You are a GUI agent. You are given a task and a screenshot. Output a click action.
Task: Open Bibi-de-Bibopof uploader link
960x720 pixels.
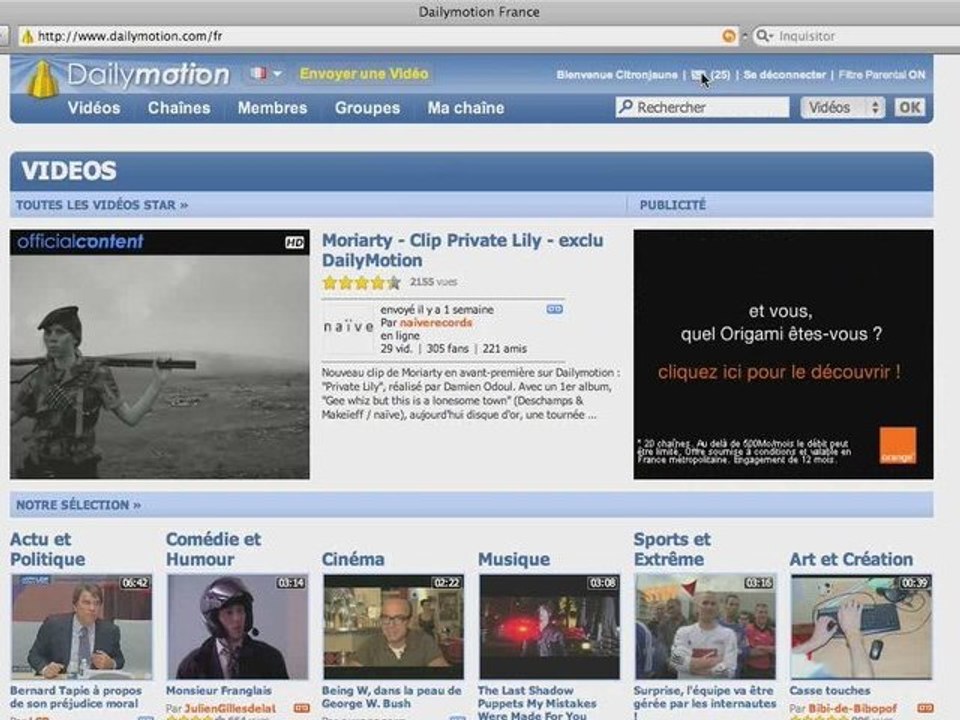(852, 708)
